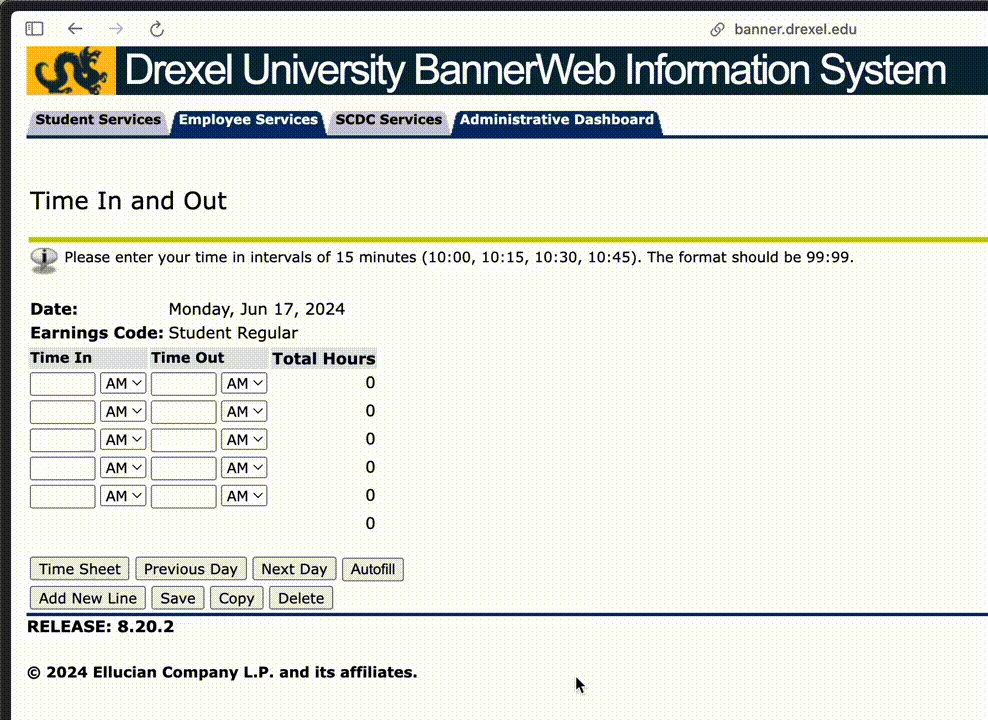Screen dimensions: 988x720
Task: Advance to the Next Day
Action: (294, 569)
